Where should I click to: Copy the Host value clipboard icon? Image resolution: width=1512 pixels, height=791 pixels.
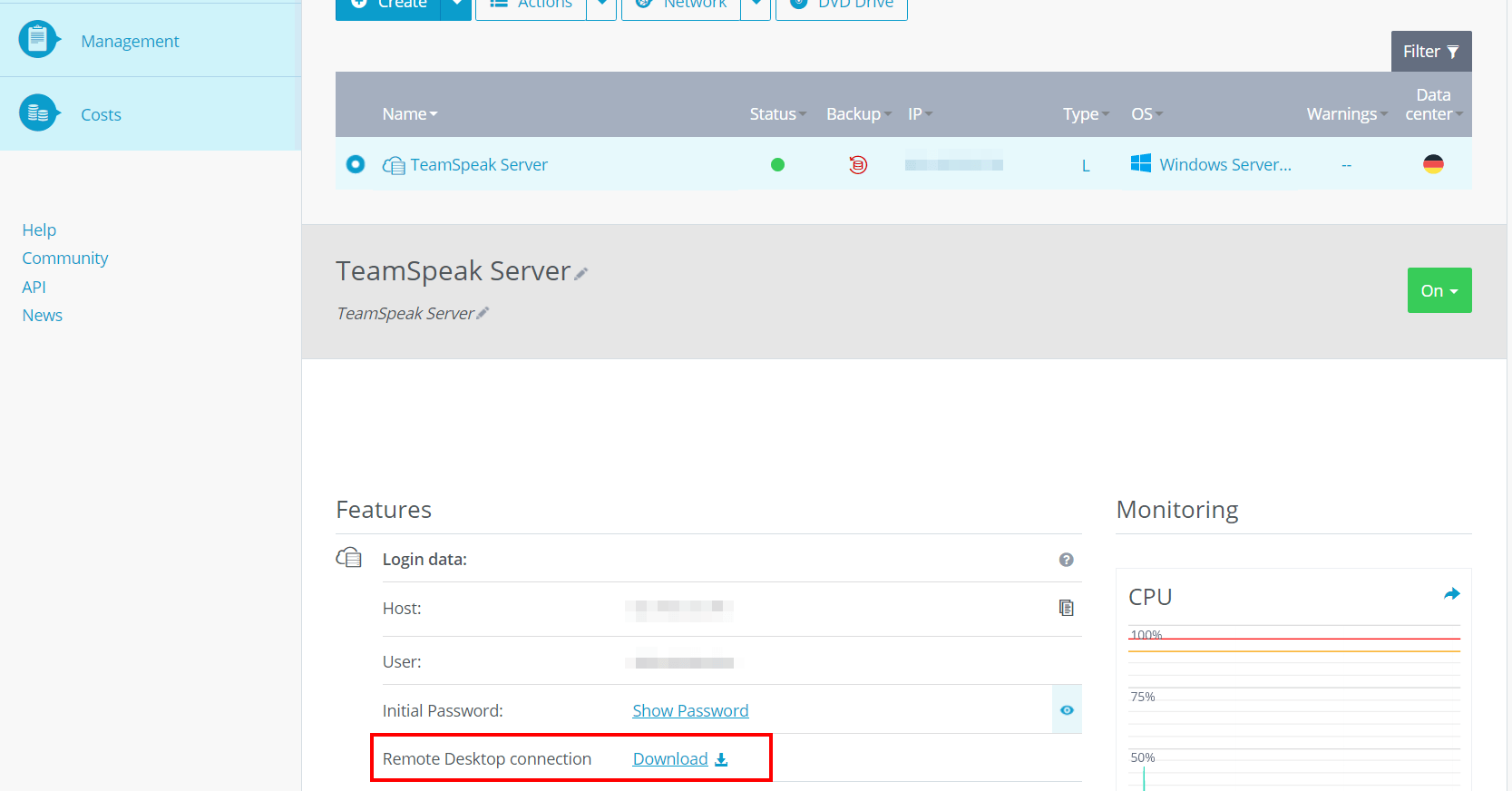coord(1067,608)
